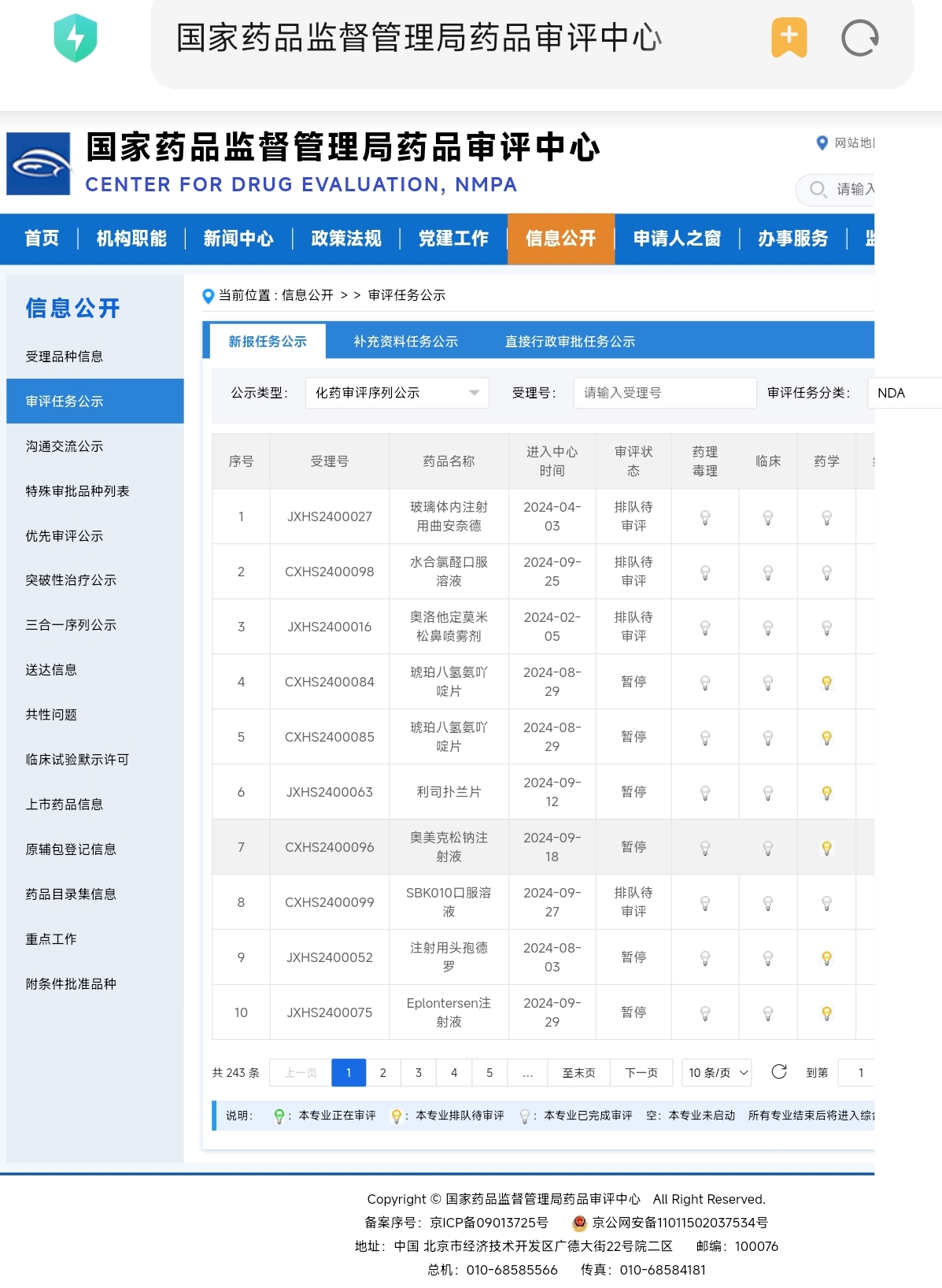Click green bulb legend icon 本专业正在审评

coord(279,1116)
